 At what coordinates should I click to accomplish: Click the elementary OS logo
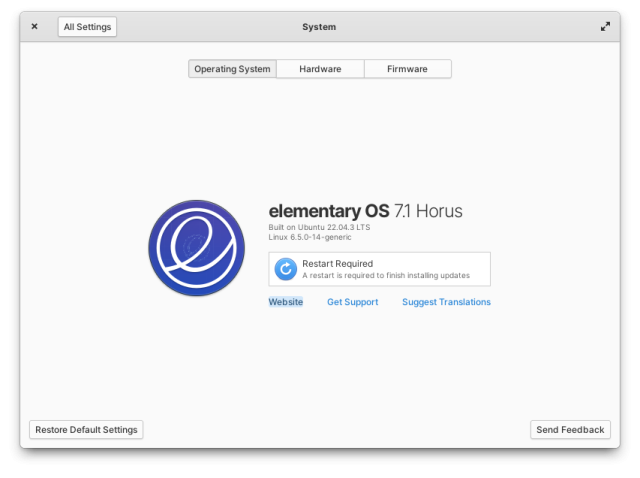pyautogui.click(x=197, y=248)
